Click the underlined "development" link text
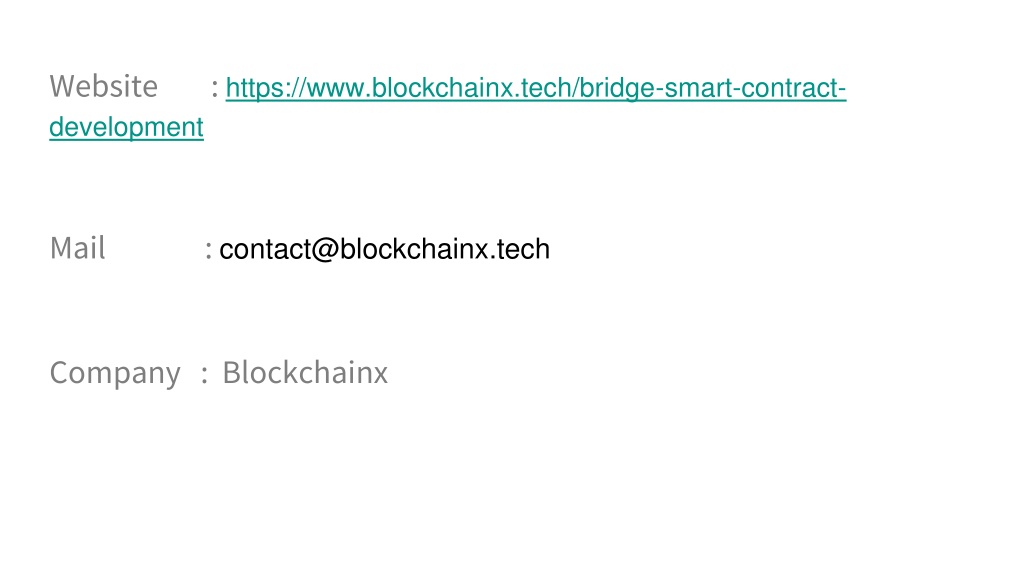The image size is (1024, 576). 127,127
